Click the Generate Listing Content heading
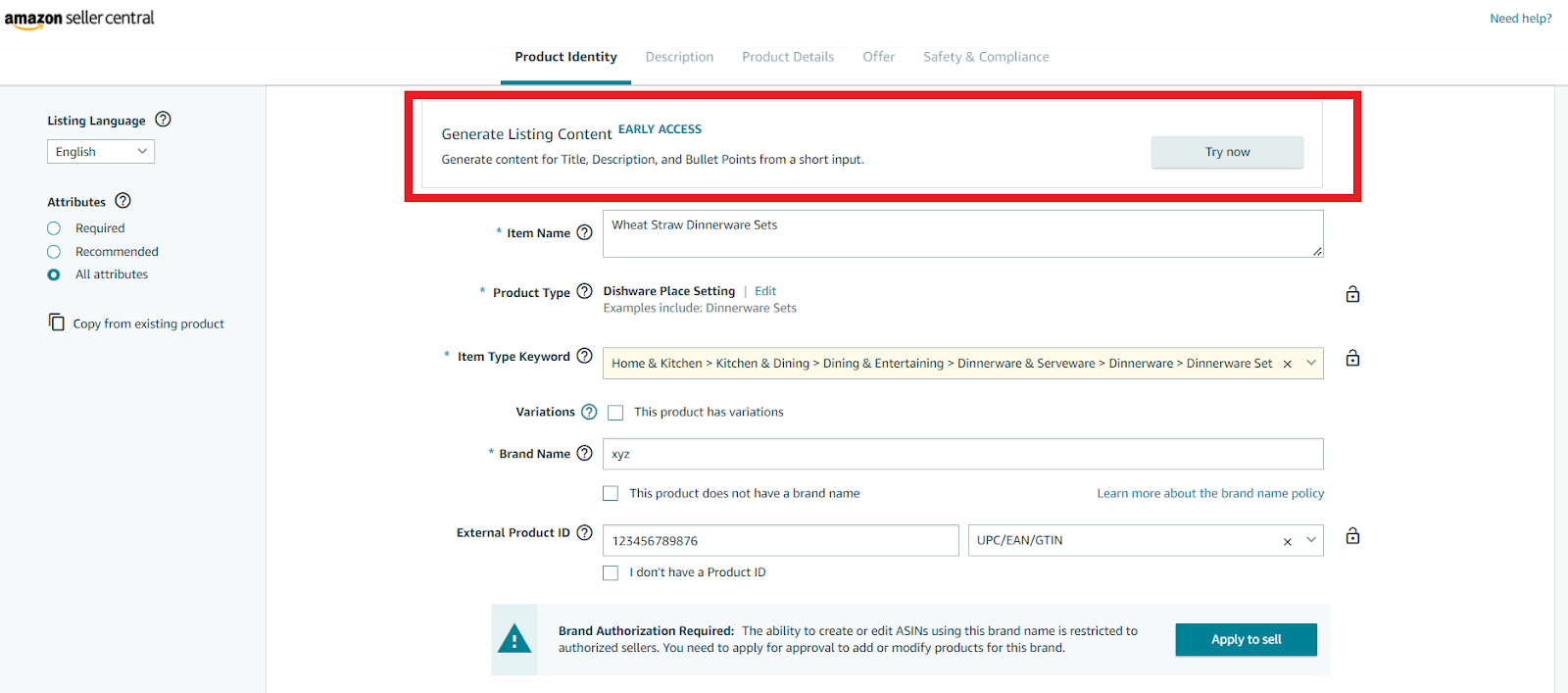Image resolution: width=1568 pixels, height=693 pixels. (526, 134)
